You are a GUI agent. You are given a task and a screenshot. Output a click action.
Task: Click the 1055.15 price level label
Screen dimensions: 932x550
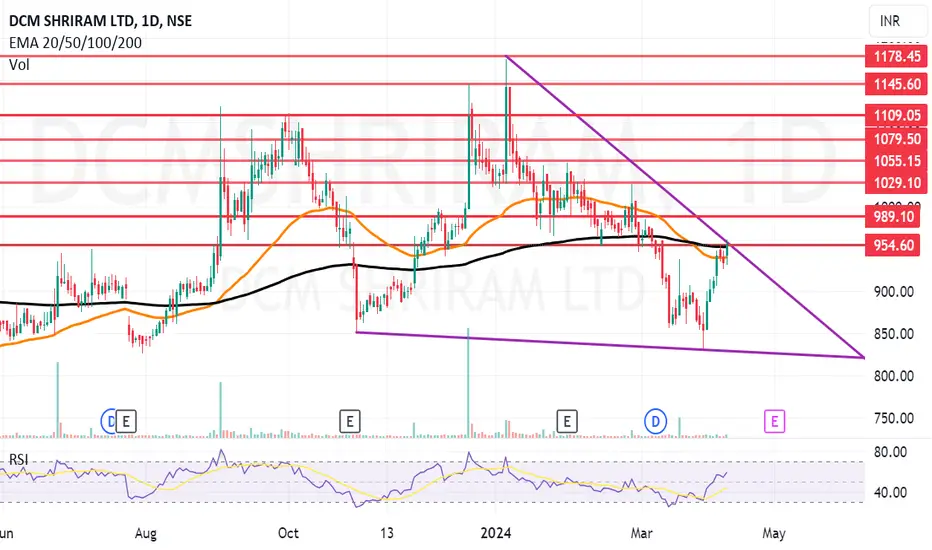point(896,161)
